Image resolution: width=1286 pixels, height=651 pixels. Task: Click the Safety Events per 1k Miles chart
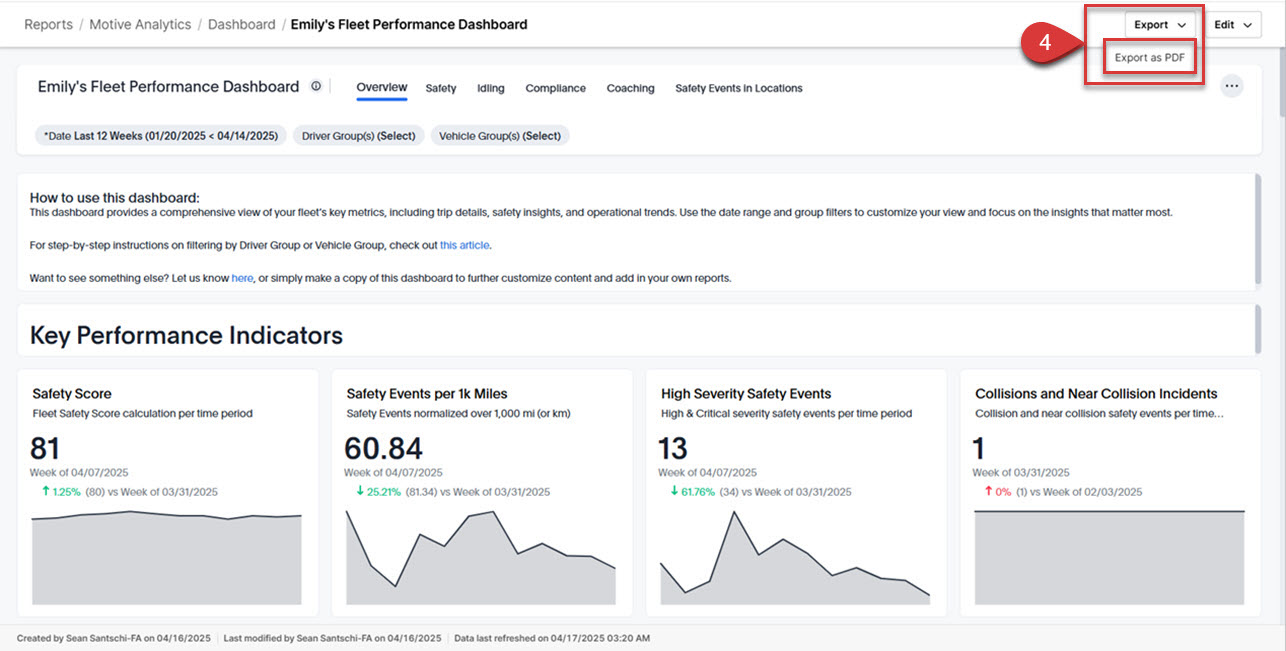(481, 557)
